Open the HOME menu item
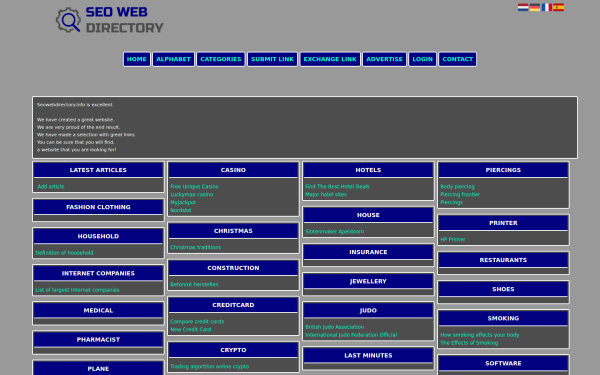 pos(137,59)
